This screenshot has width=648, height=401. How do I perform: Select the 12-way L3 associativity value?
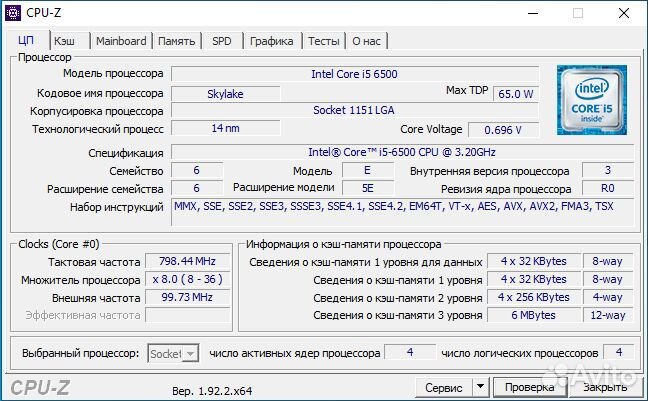tap(608, 315)
